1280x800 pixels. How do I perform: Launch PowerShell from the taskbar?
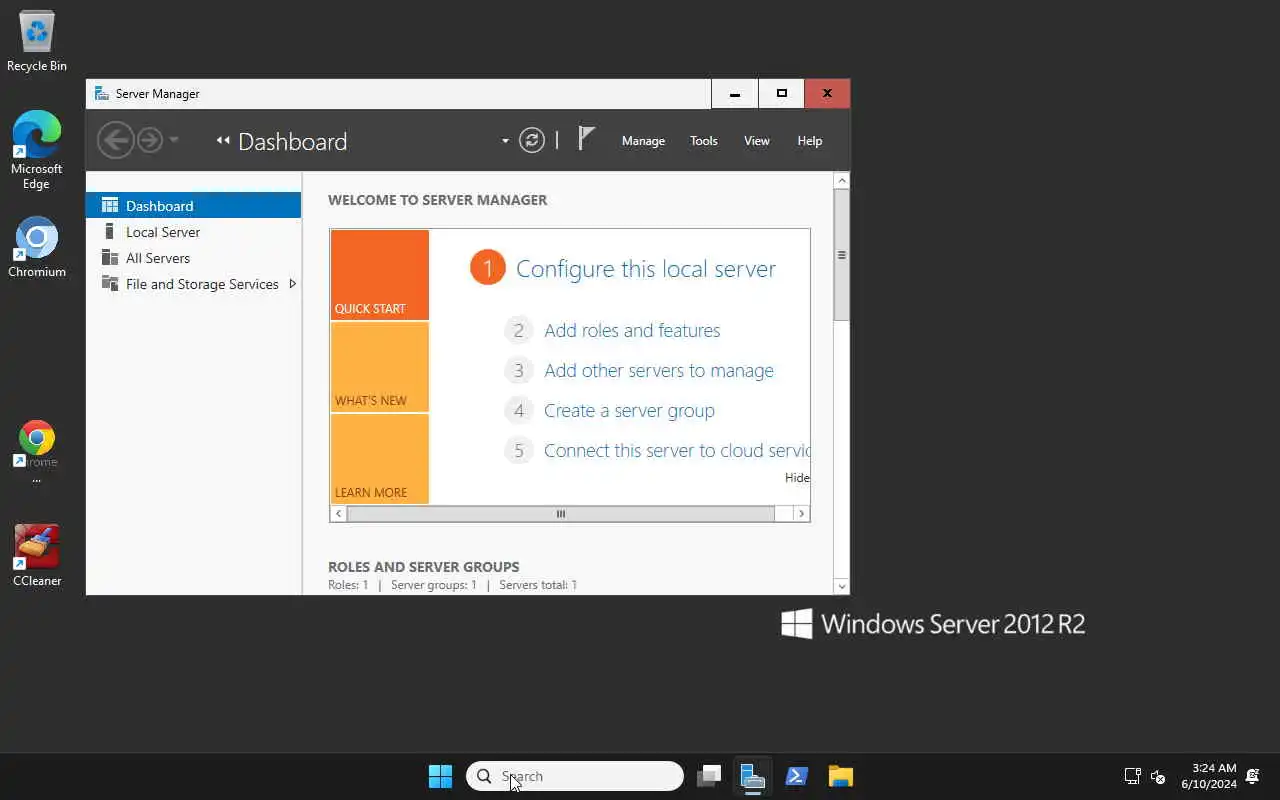(797, 776)
